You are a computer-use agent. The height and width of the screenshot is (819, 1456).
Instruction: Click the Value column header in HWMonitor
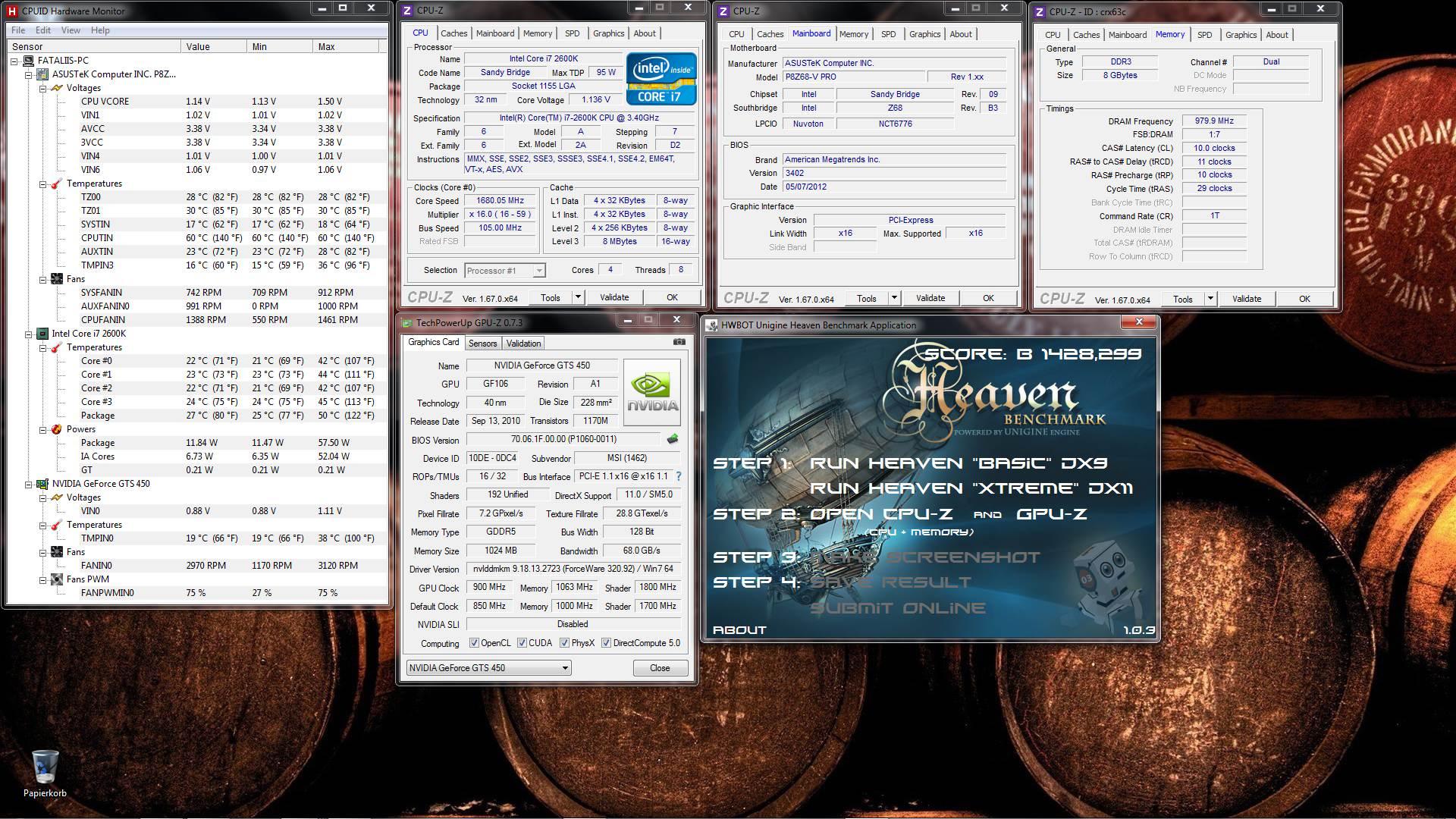pos(214,46)
